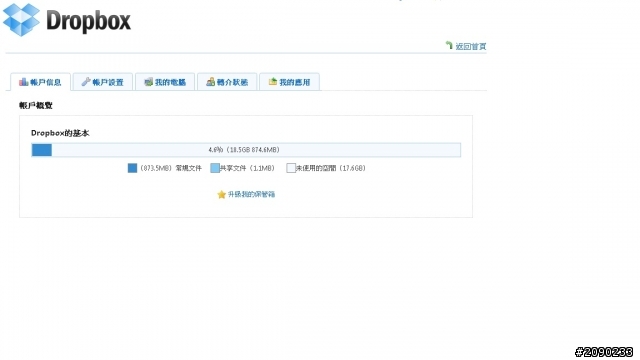The width and height of the screenshot is (640, 360).
Task: Click the light blue shared files swatch
Action: pyautogui.click(x=215, y=168)
